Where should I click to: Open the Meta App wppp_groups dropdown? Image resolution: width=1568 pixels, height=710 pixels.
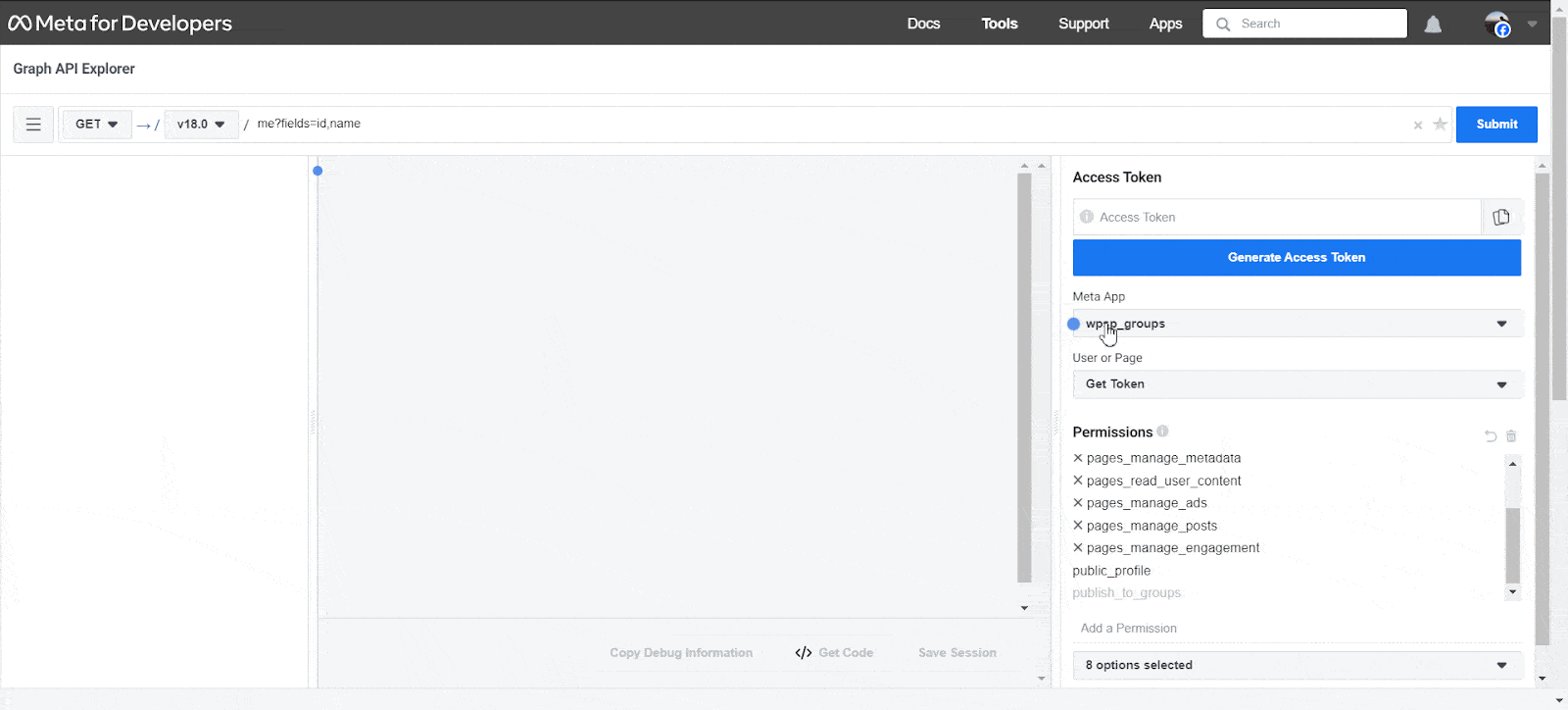pyautogui.click(x=1298, y=324)
